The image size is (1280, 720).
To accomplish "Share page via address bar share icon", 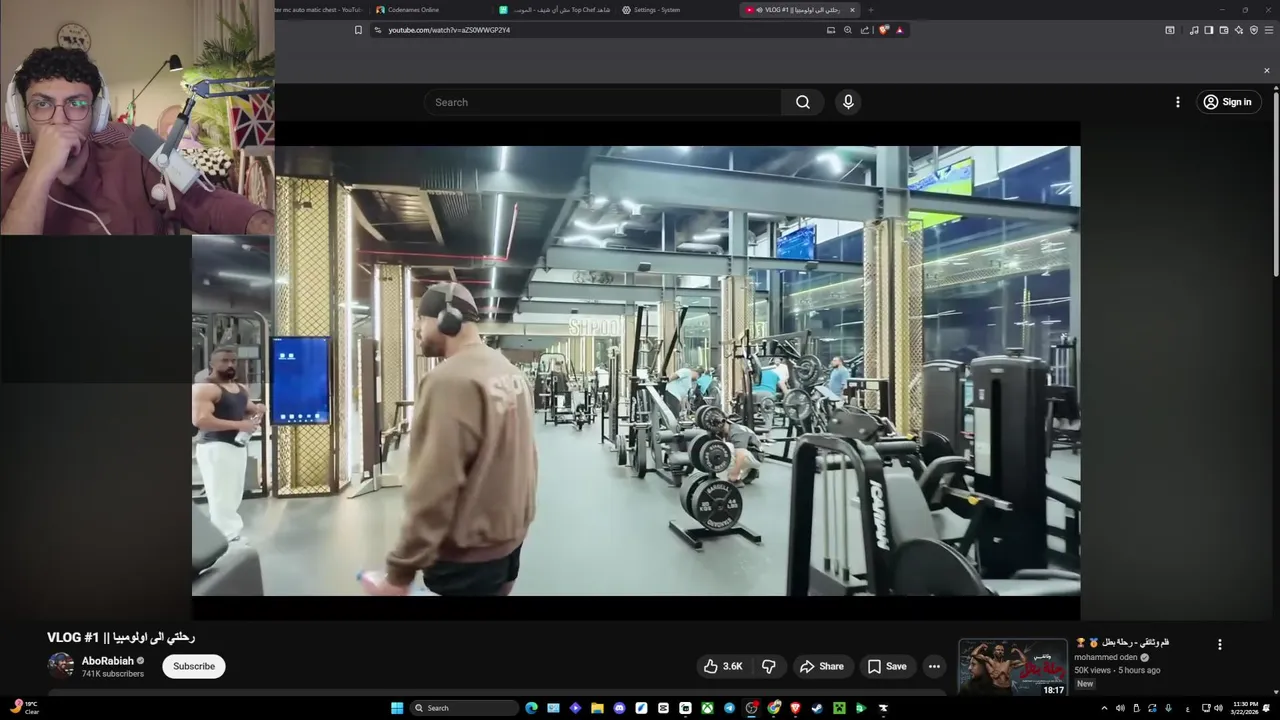I will click(x=865, y=30).
